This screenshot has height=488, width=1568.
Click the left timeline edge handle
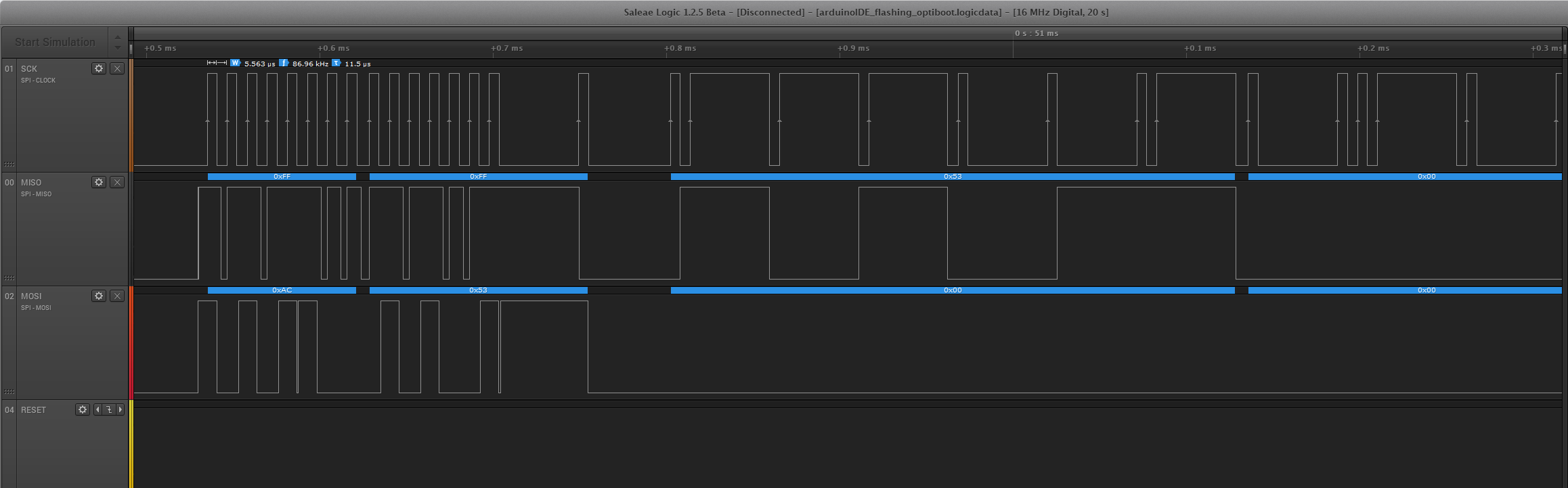[131, 49]
